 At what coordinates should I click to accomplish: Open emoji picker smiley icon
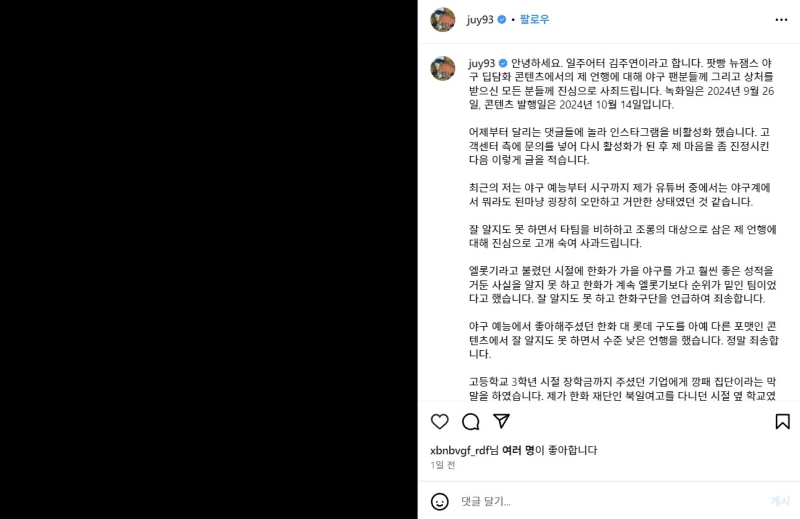point(439,502)
